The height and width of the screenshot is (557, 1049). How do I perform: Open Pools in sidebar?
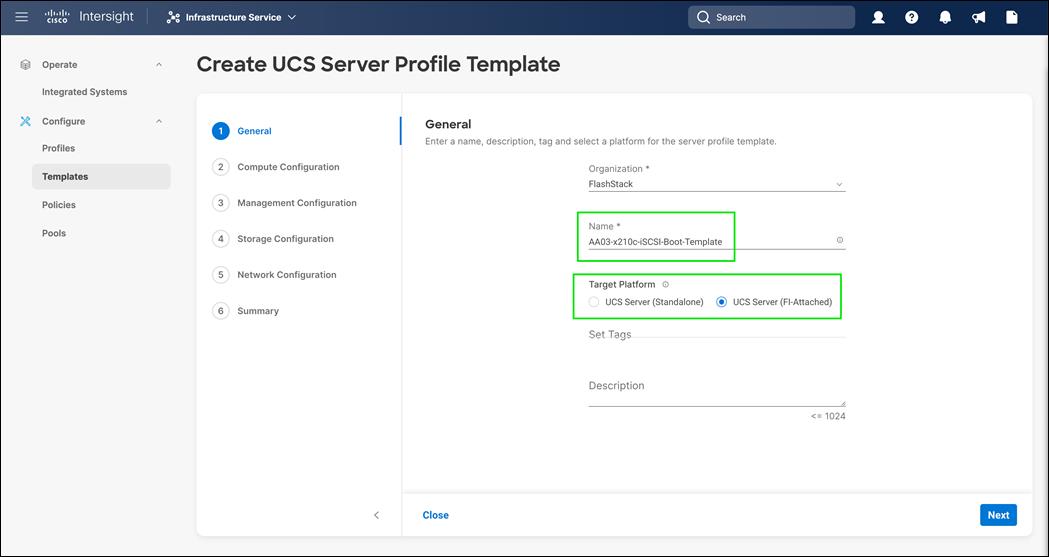[54, 233]
